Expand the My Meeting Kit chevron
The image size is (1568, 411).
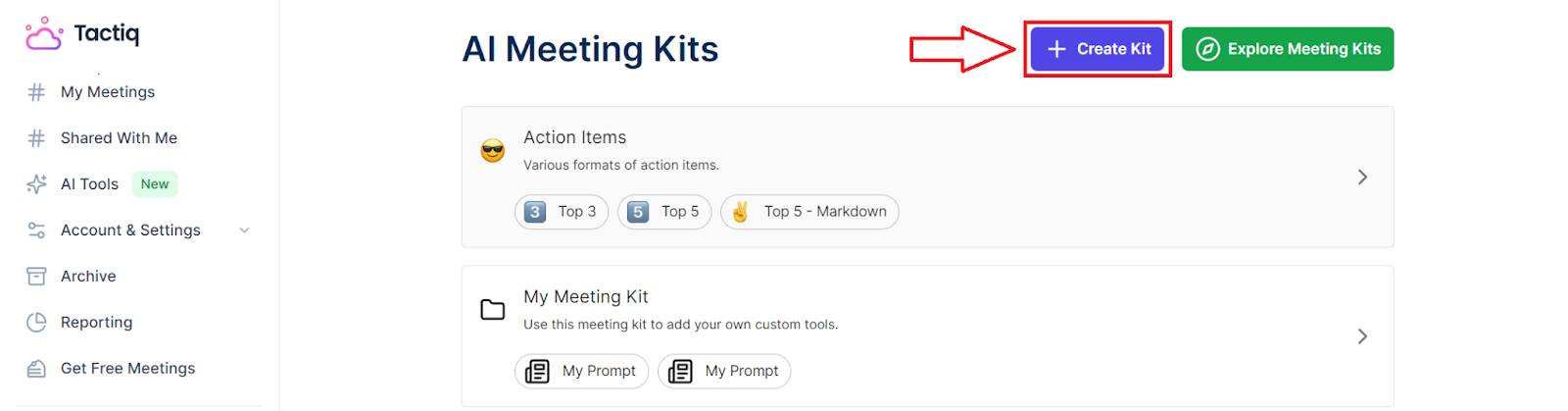(1362, 336)
